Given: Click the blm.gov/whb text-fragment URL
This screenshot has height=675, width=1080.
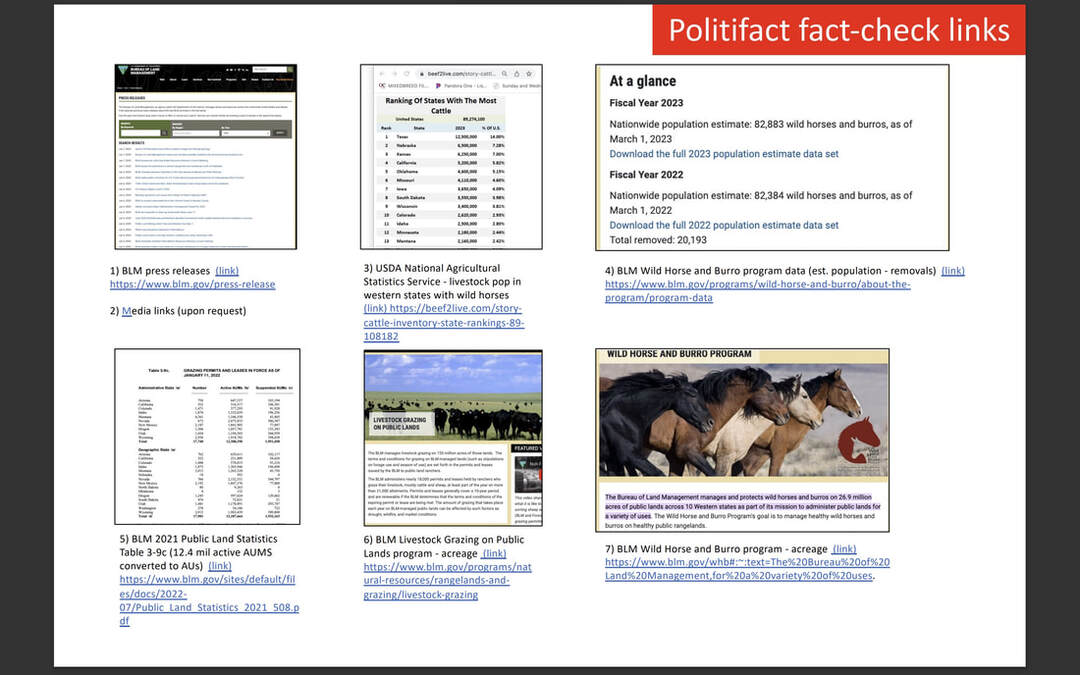Looking at the screenshot, I should point(747,569).
